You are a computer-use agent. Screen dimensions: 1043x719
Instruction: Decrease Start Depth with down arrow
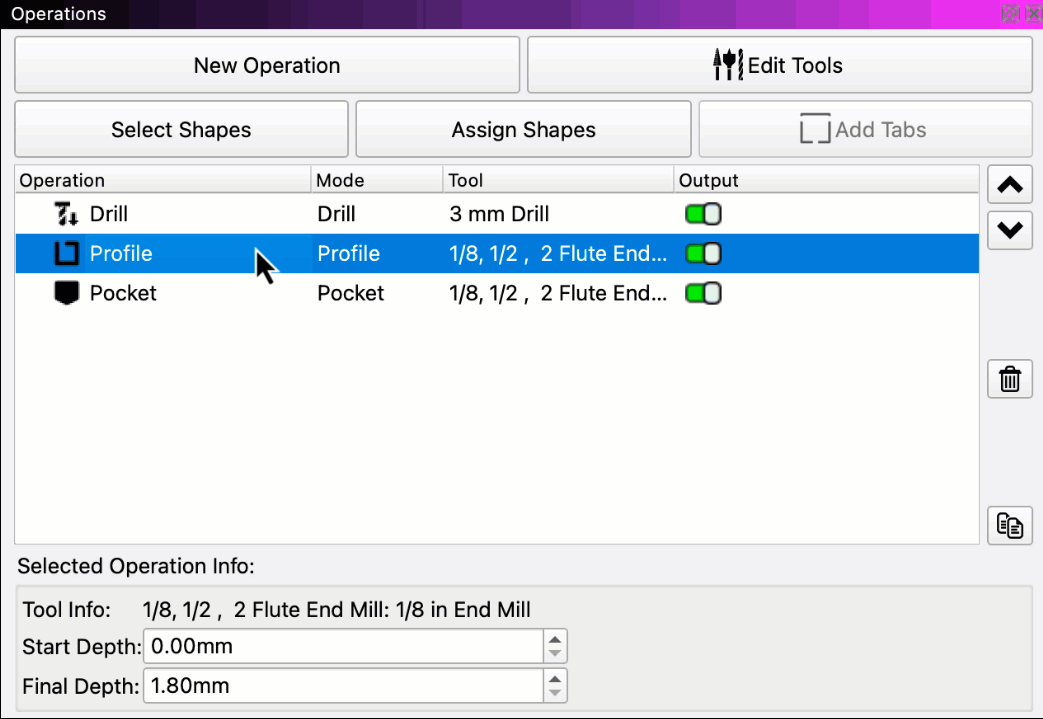pos(555,654)
